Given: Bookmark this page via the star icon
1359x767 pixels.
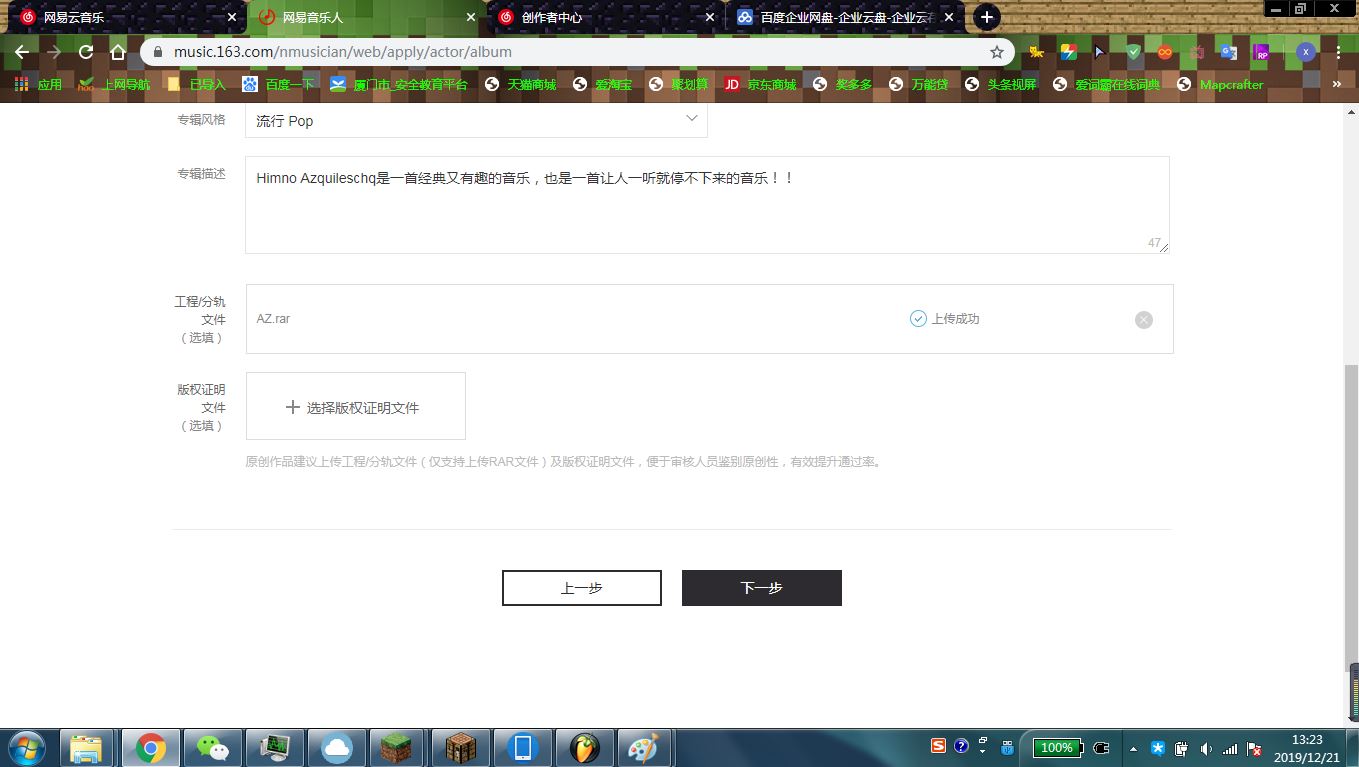Looking at the screenshot, I should 996,51.
